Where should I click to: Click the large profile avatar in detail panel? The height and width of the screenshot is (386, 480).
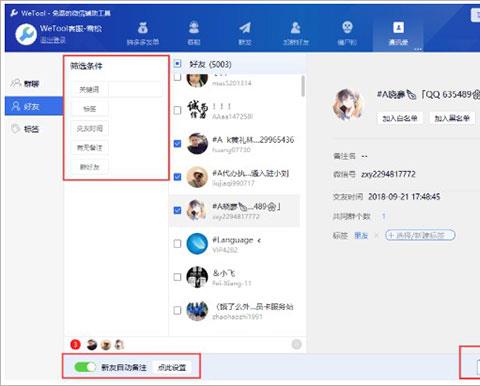point(347,104)
